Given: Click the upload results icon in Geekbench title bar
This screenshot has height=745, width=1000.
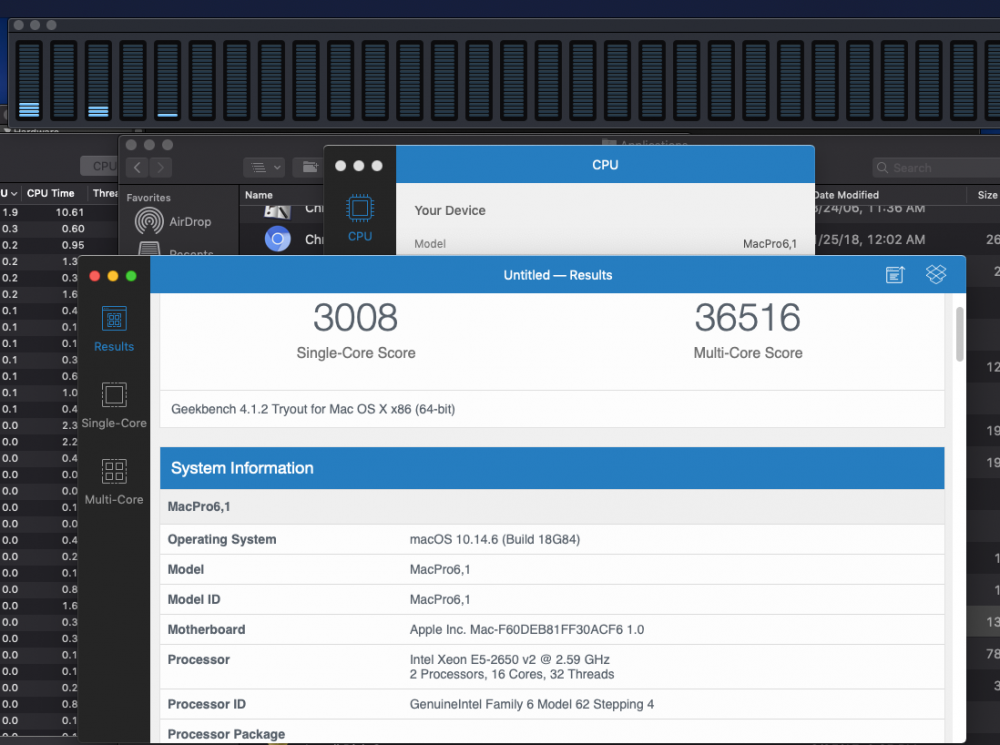Looking at the screenshot, I should click(x=895, y=275).
